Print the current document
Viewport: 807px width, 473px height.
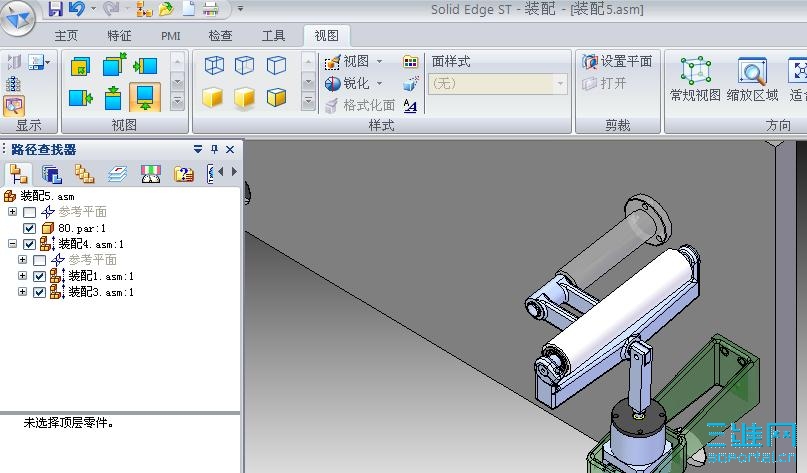pyautogui.click(x=210, y=9)
